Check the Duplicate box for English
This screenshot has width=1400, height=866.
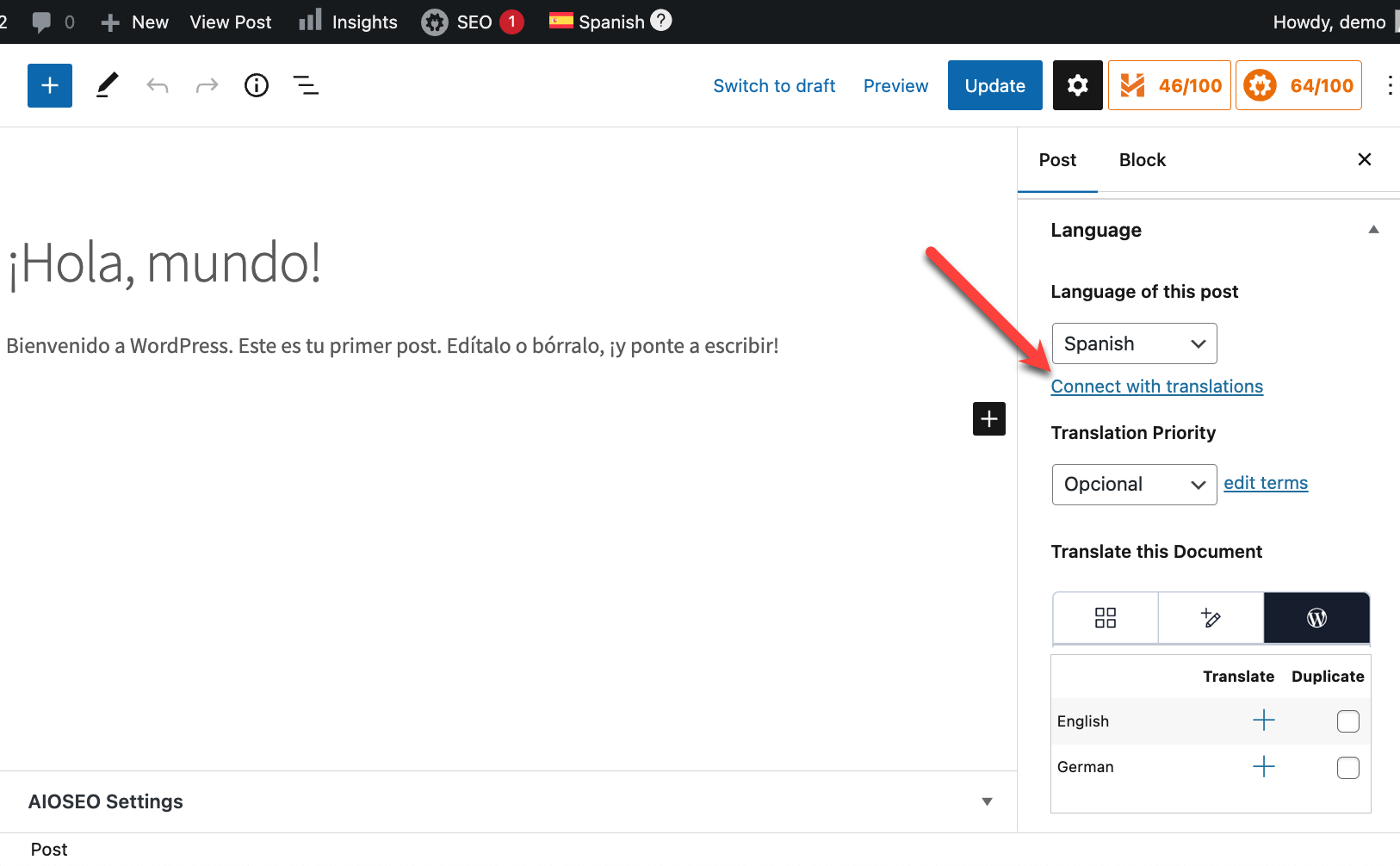1347,721
